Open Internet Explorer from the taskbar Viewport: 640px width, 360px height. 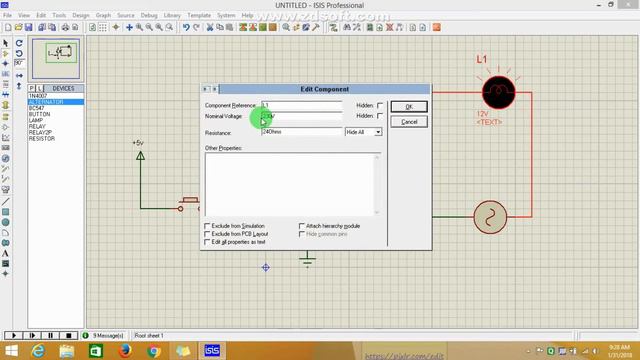pos(38,351)
